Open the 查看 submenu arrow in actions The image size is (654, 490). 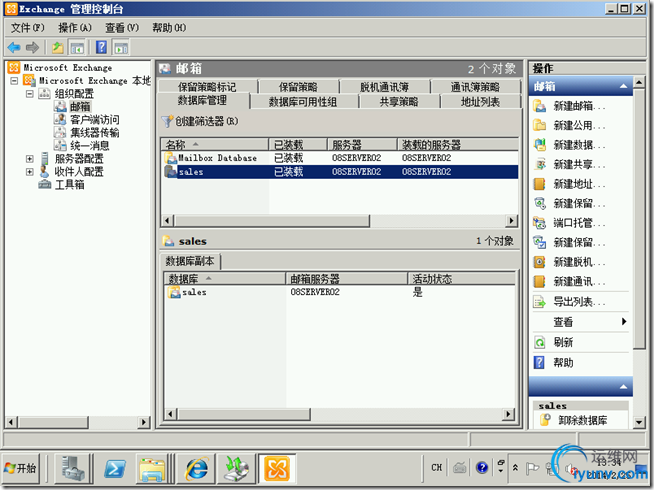[624, 322]
